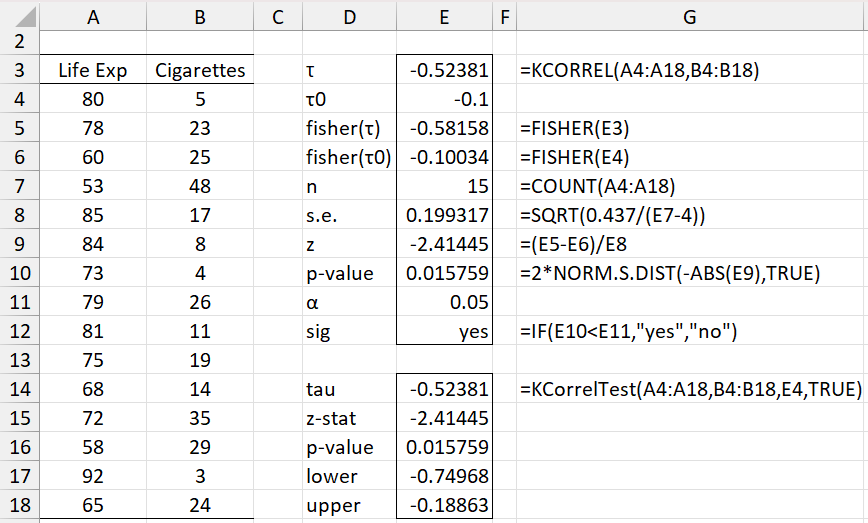The image size is (868, 523).
Task: Click the alpha value 0.05
Action: click(x=444, y=303)
